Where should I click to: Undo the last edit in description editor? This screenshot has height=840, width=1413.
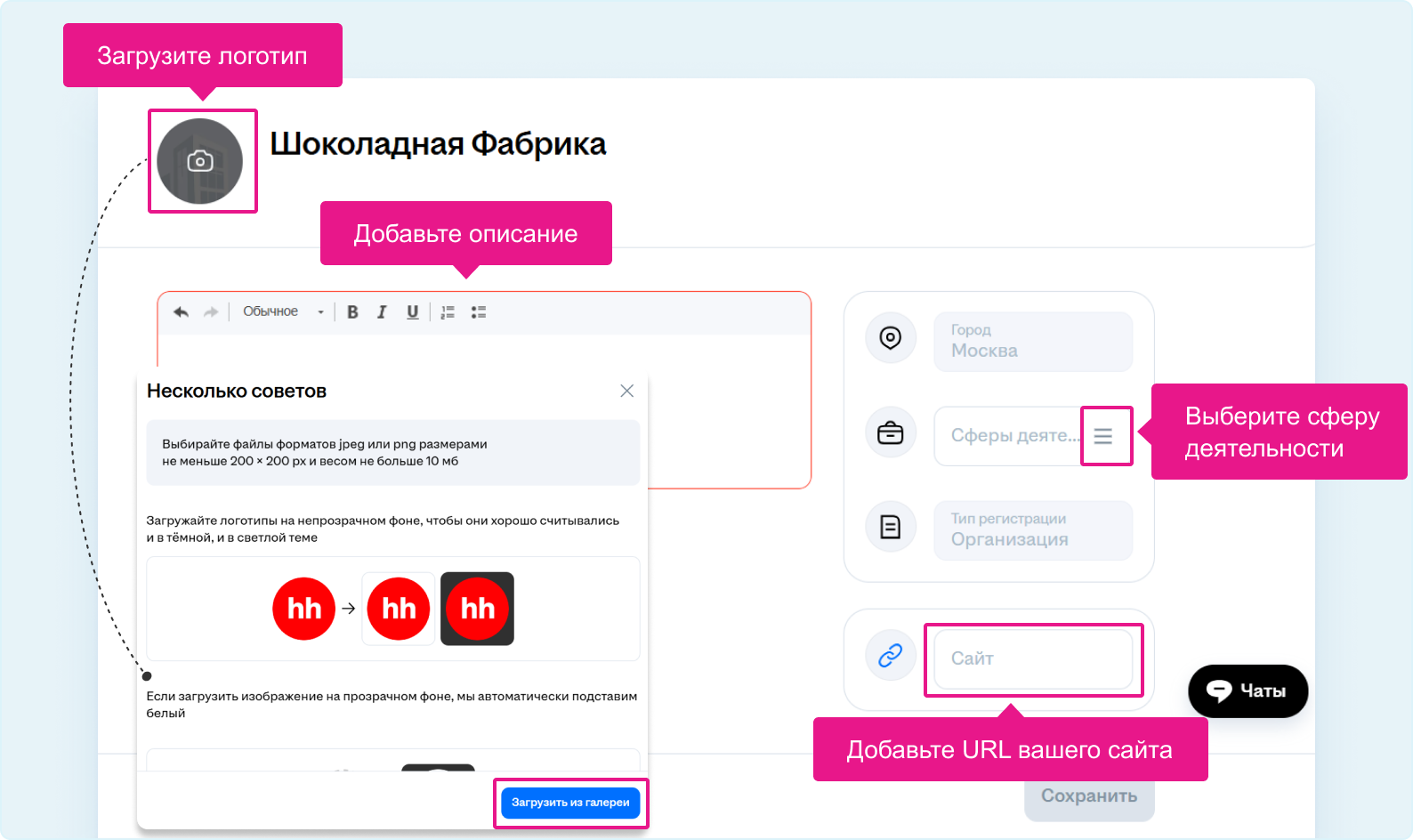click(x=181, y=312)
